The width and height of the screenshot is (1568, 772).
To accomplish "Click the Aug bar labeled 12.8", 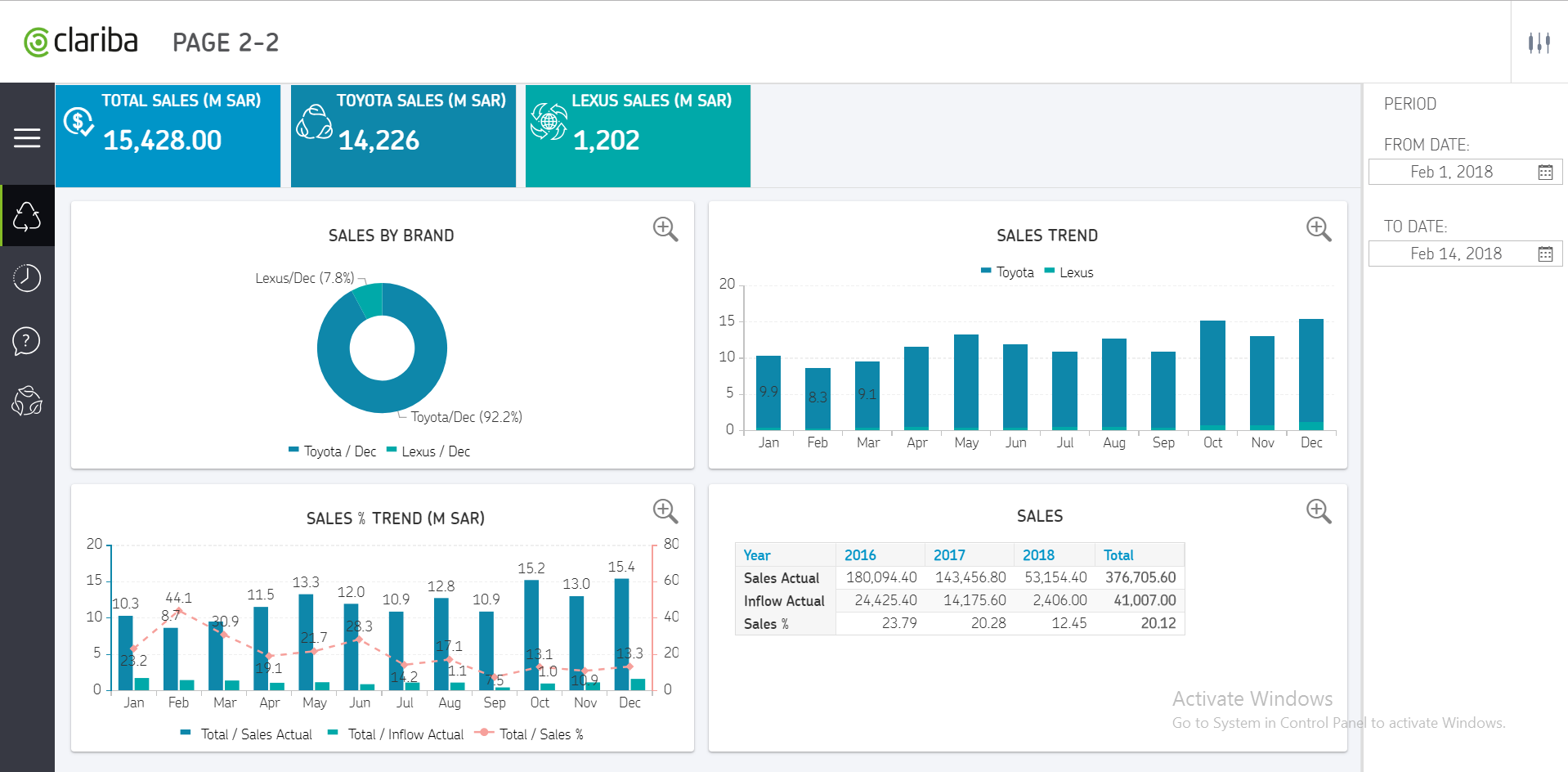I will click(x=441, y=644).
